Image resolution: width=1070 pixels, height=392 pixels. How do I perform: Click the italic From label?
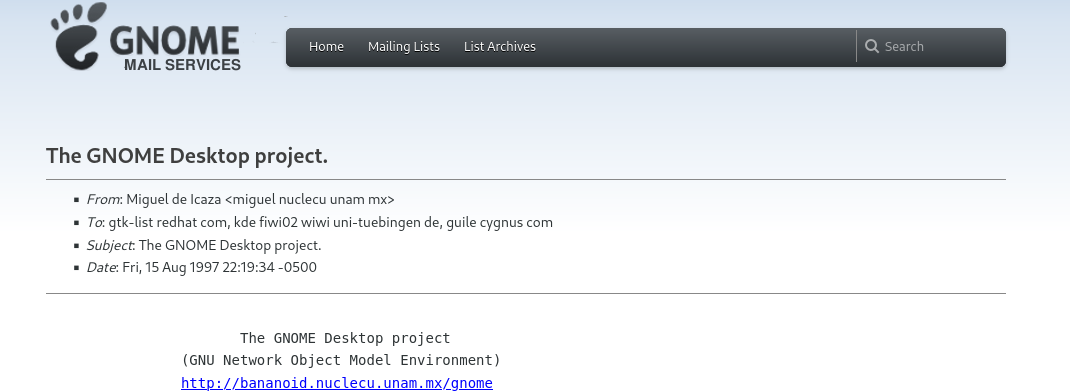point(103,199)
